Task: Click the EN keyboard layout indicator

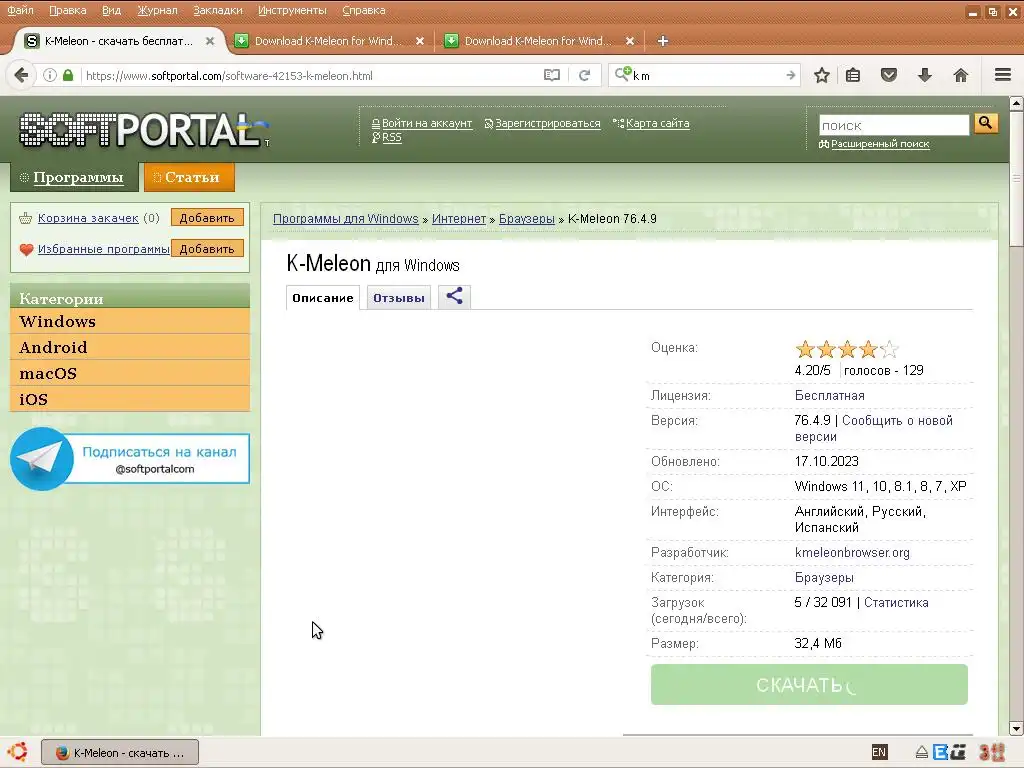Action: pyautogui.click(x=879, y=752)
